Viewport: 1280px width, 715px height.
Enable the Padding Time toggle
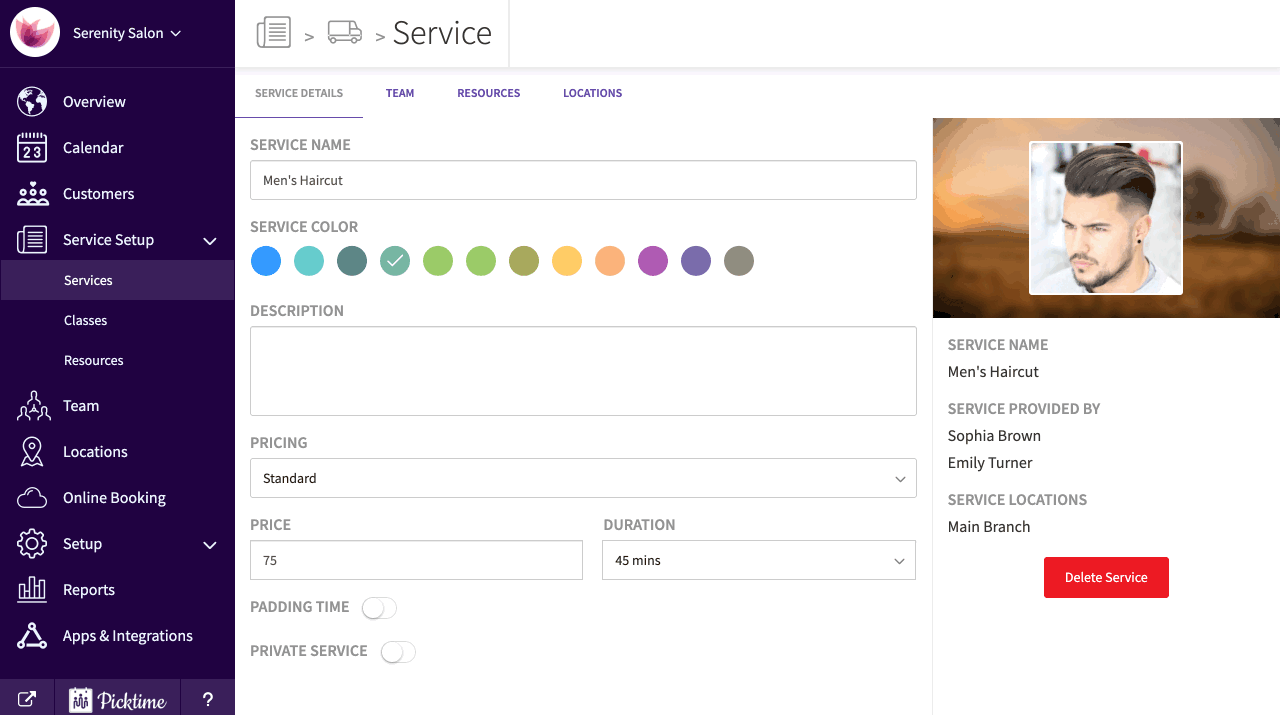379,608
